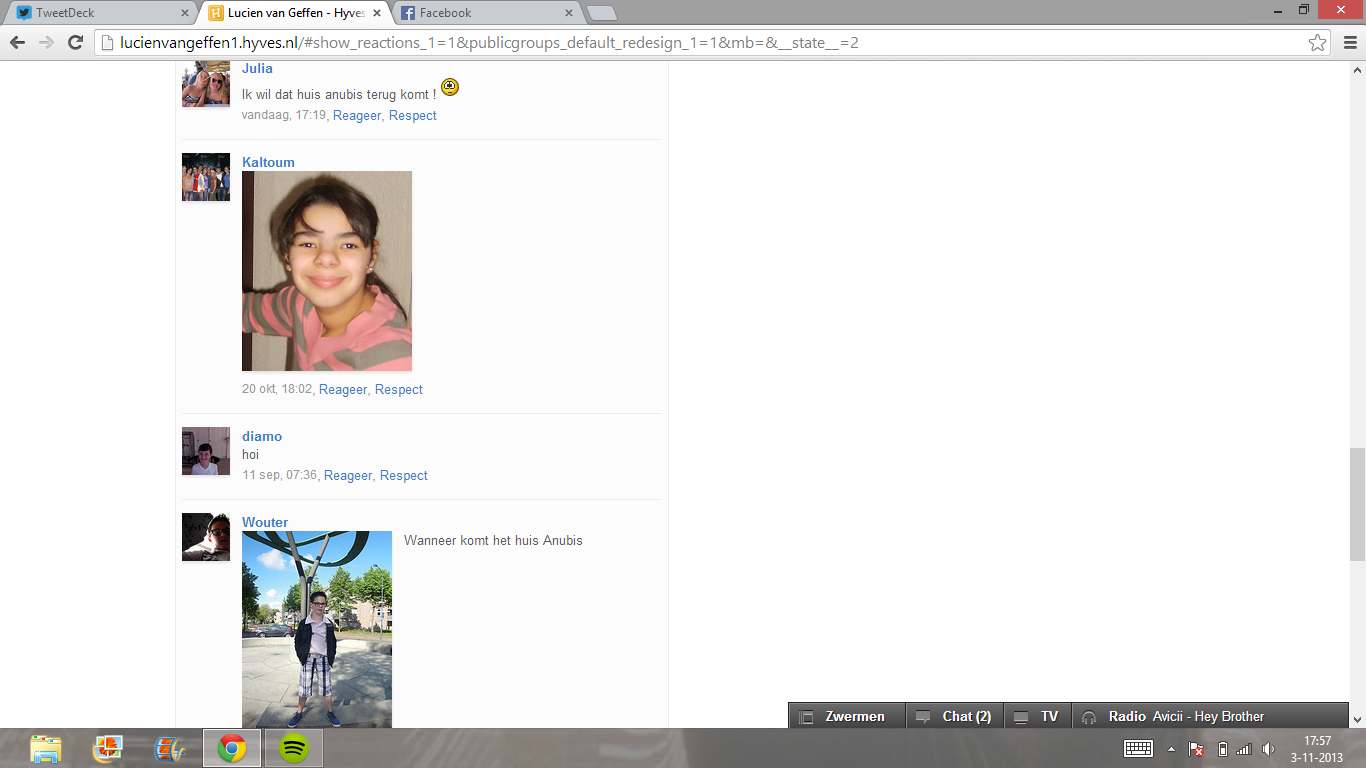Close the TweetDeck tab

coord(184,13)
